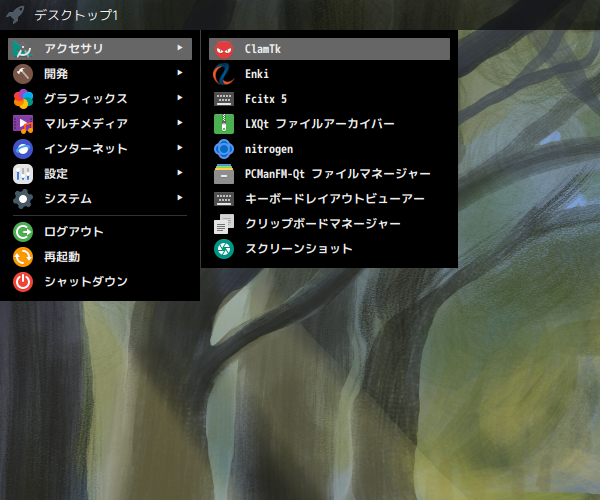Click the インターネット globe icon

tap(23, 149)
